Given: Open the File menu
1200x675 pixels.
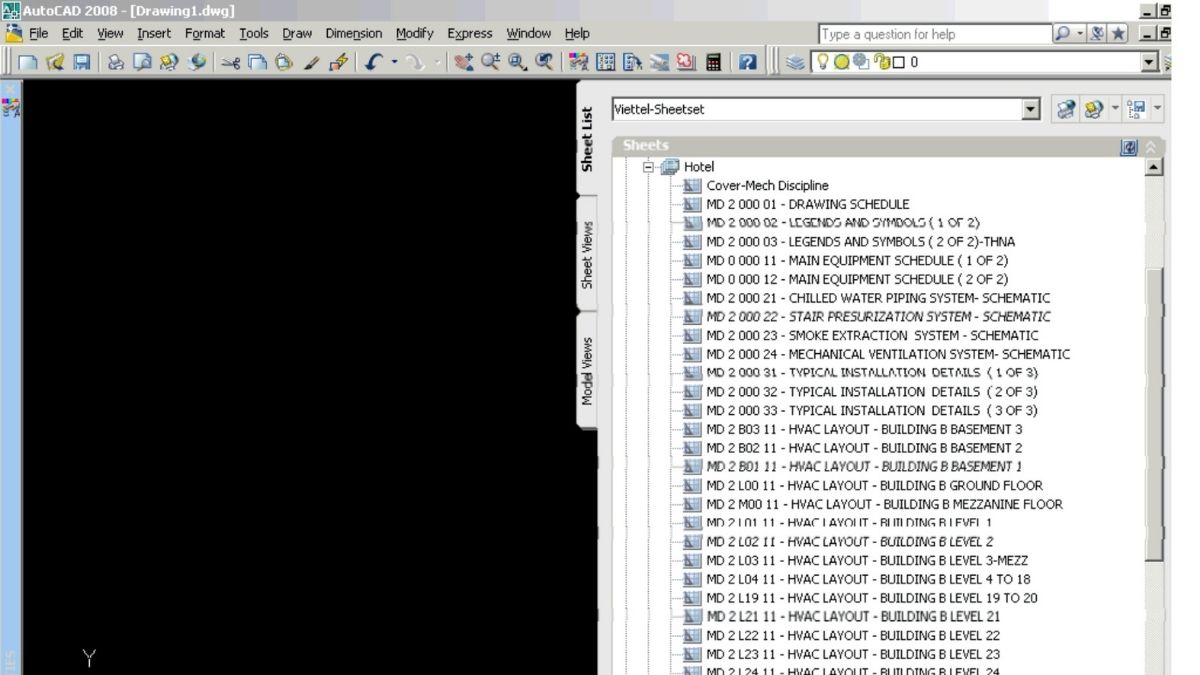Looking at the screenshot, I should [x=38, y=33].
